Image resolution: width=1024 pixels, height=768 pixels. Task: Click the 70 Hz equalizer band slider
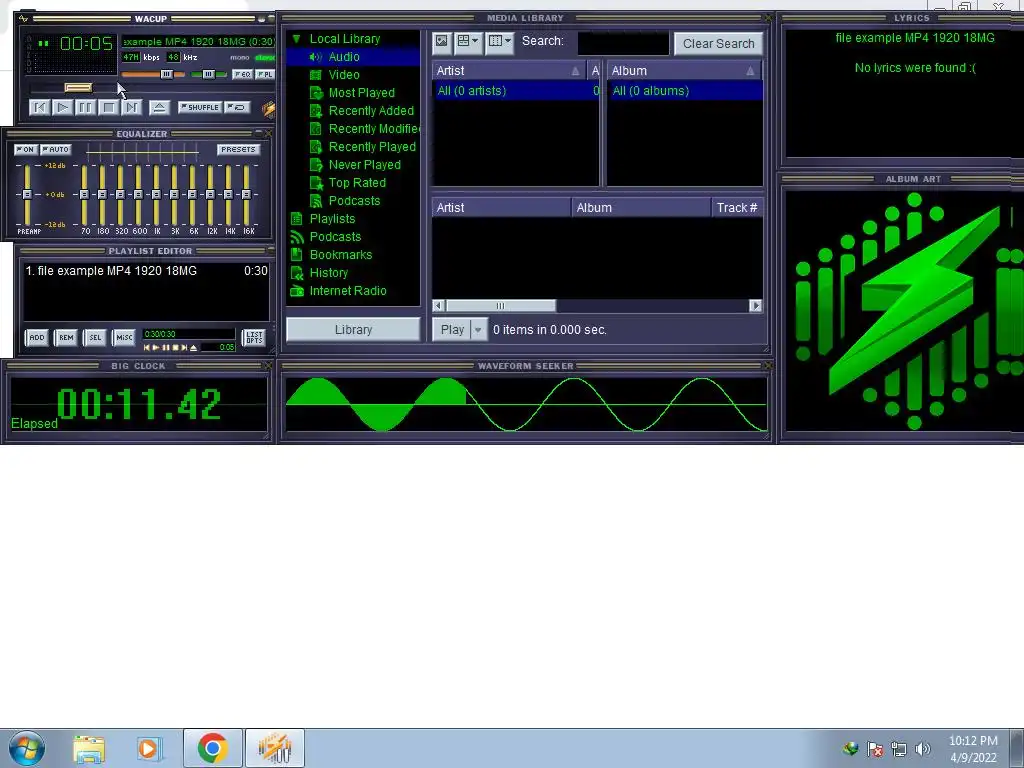coord(84,195)
